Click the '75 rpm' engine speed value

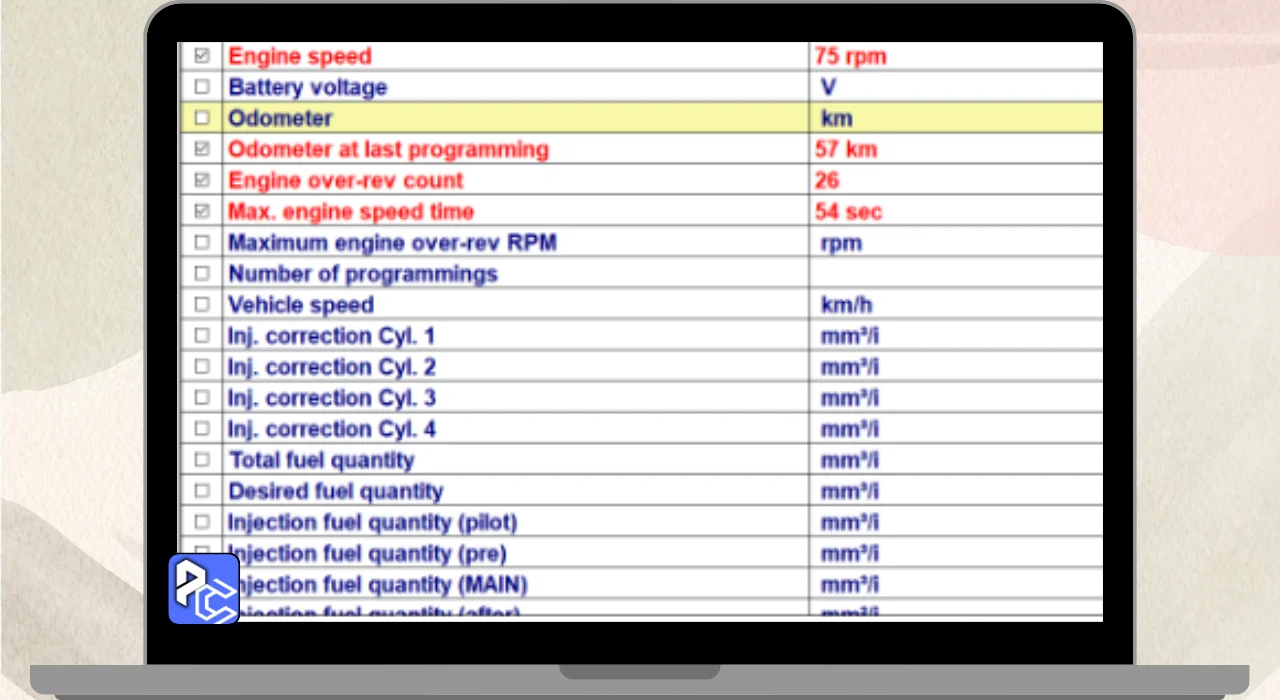(850, 56)
